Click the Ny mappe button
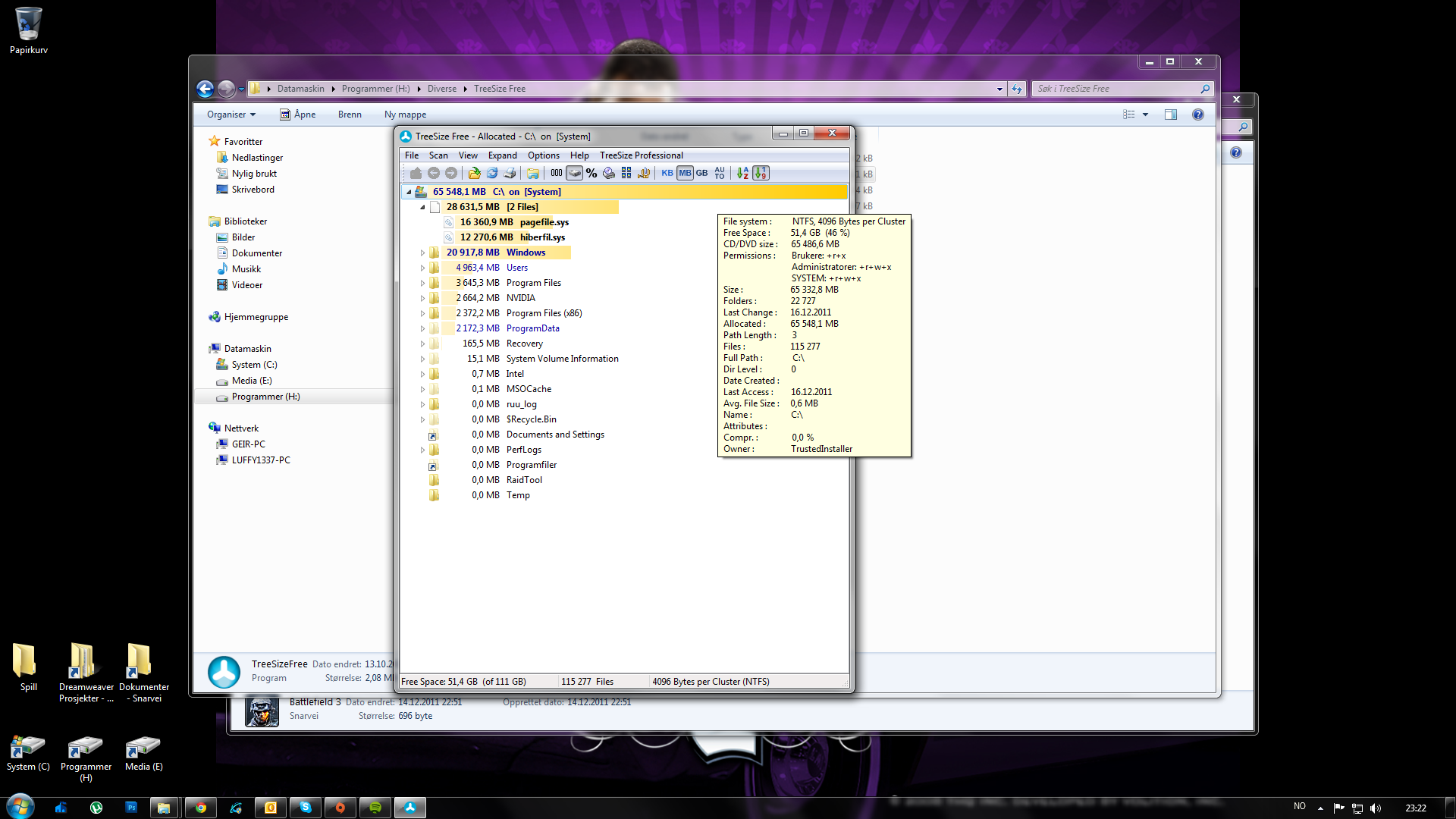Screen dimensions: 1456x819 click(405, 115)
